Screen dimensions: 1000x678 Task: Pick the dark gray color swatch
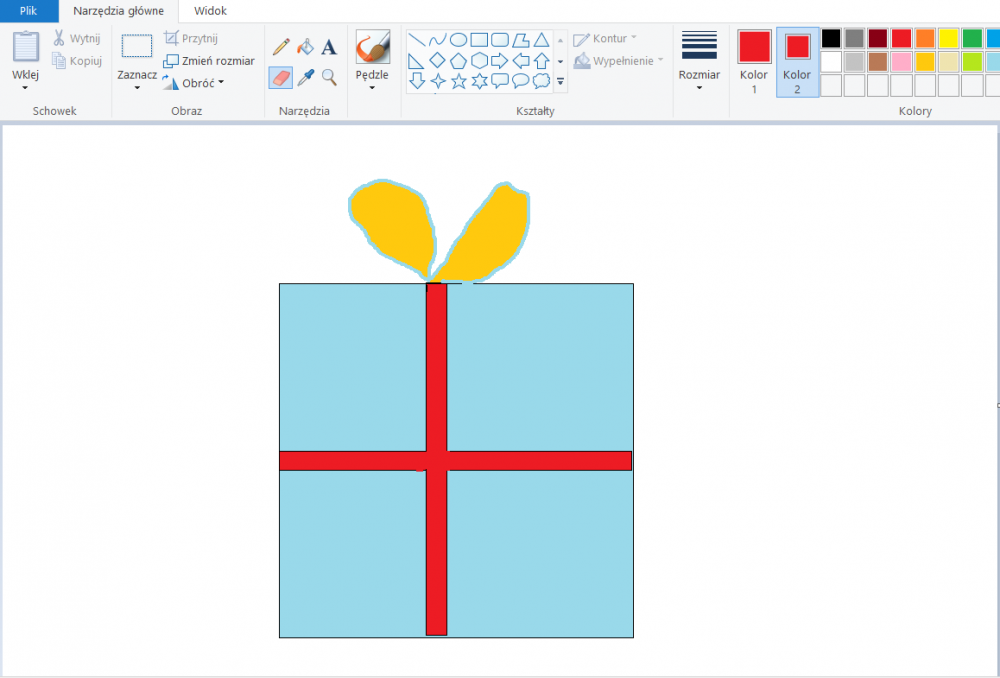(x=855, y=38)
